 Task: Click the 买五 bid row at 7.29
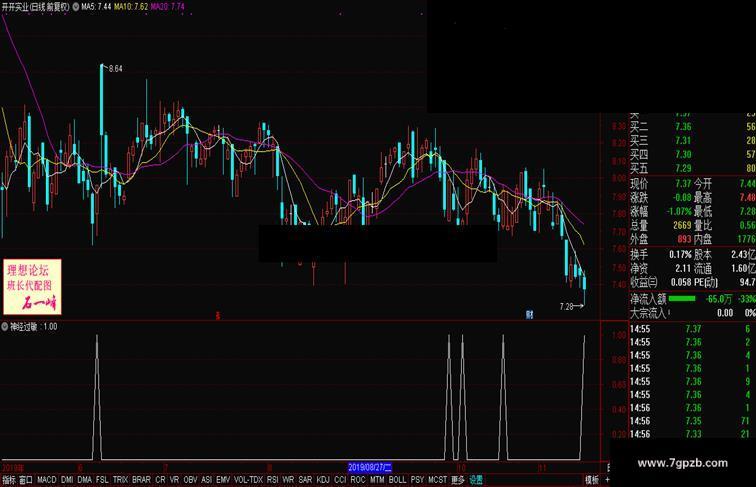692,168
